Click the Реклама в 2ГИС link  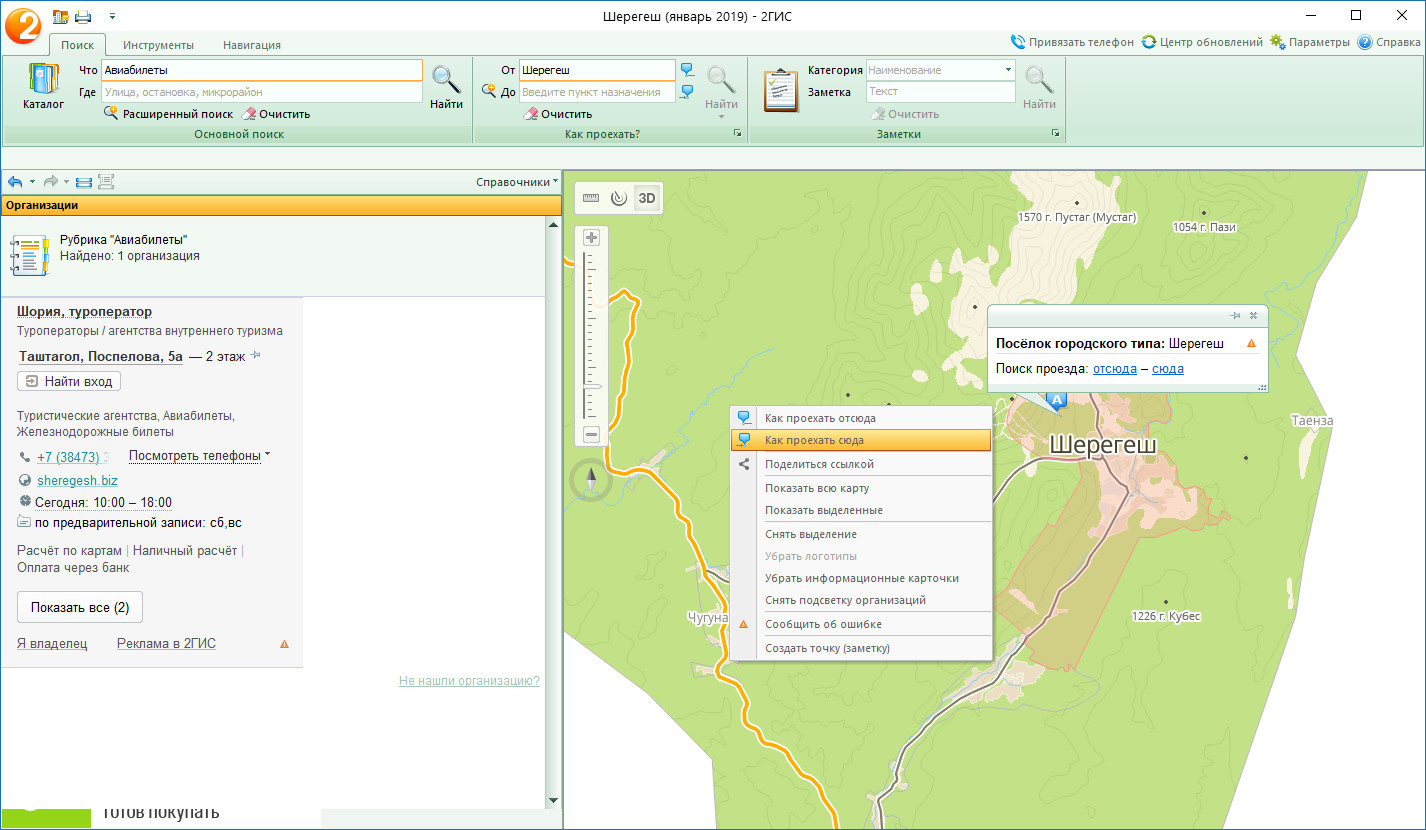click(166, 644)
